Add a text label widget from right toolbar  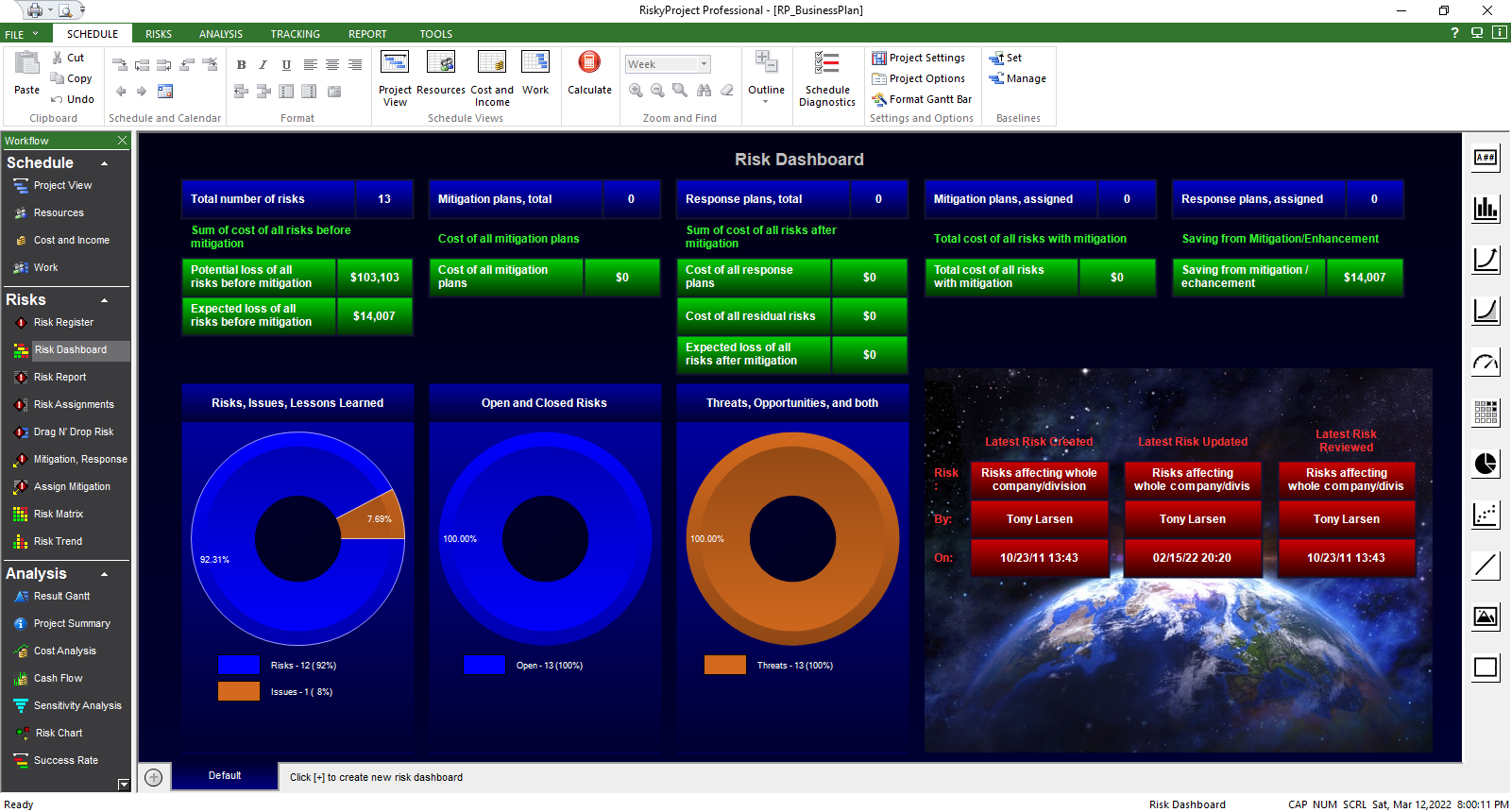click(x=1486, y=159)
